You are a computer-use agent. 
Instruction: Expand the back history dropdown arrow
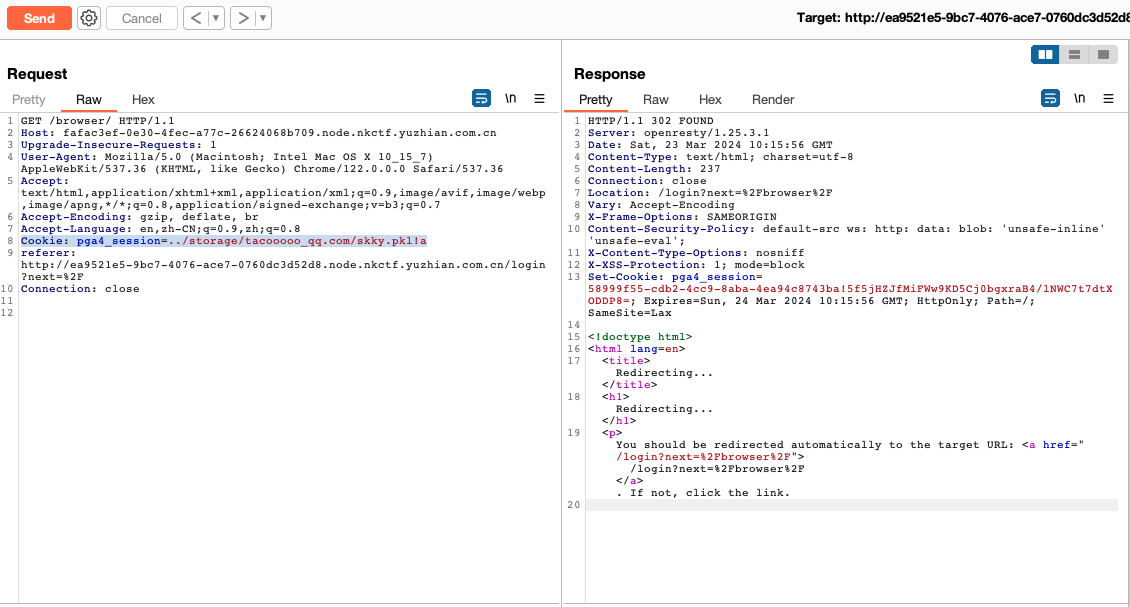215,18
